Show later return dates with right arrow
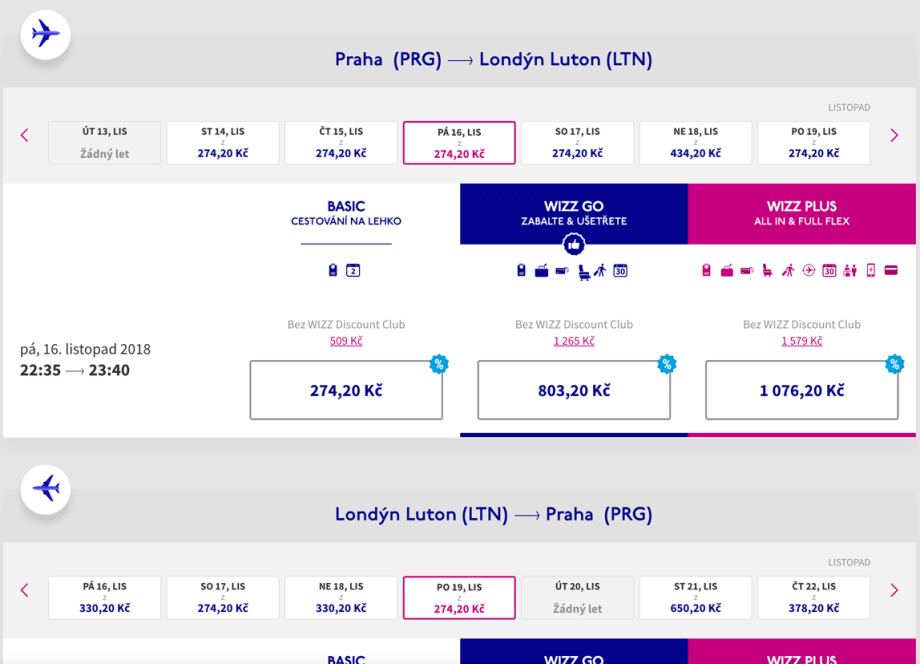Screen dimensions: 920x664 894,590
